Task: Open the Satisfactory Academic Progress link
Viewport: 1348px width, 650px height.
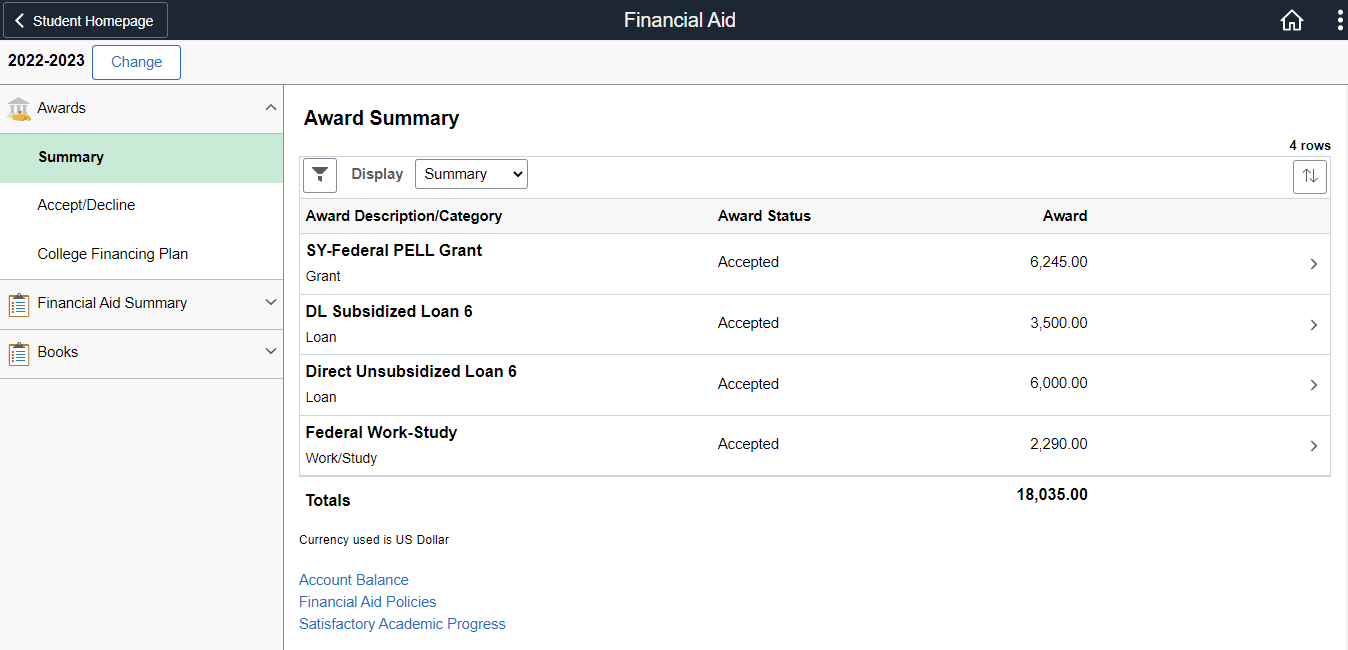Action: tap(402, 624)
